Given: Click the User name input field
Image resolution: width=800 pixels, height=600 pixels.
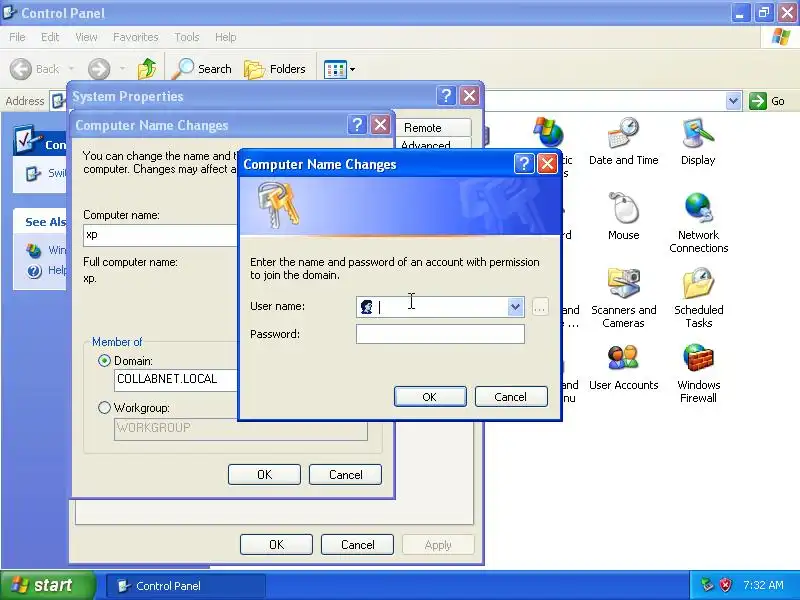Looking at the screenshot, I should (440, 307).
